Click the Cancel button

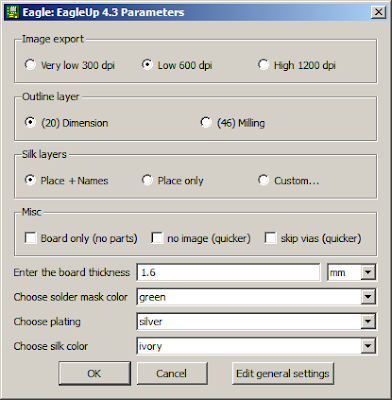point(172,373)
